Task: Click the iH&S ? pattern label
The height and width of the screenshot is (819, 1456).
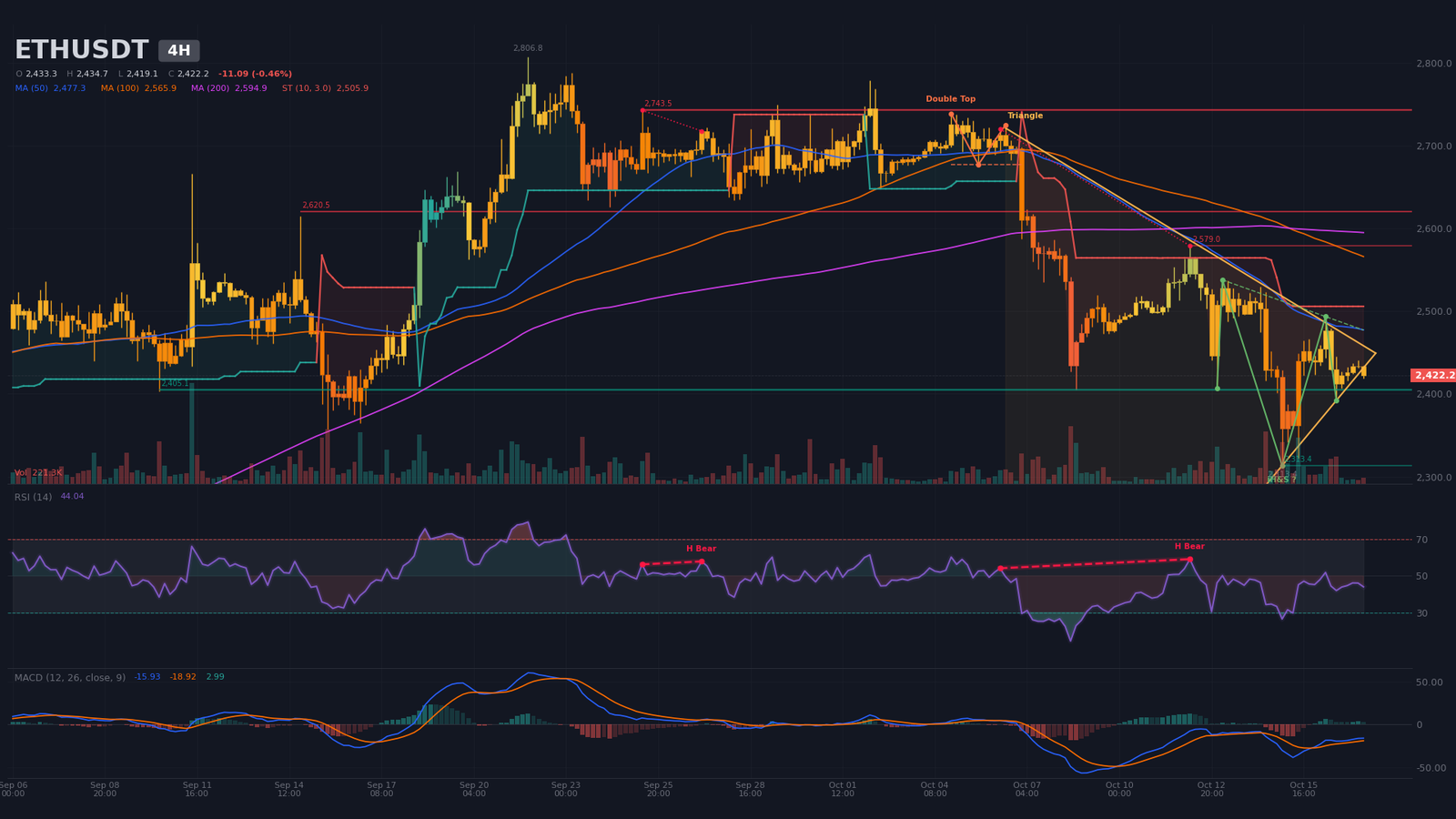Action: point(1280,480)
